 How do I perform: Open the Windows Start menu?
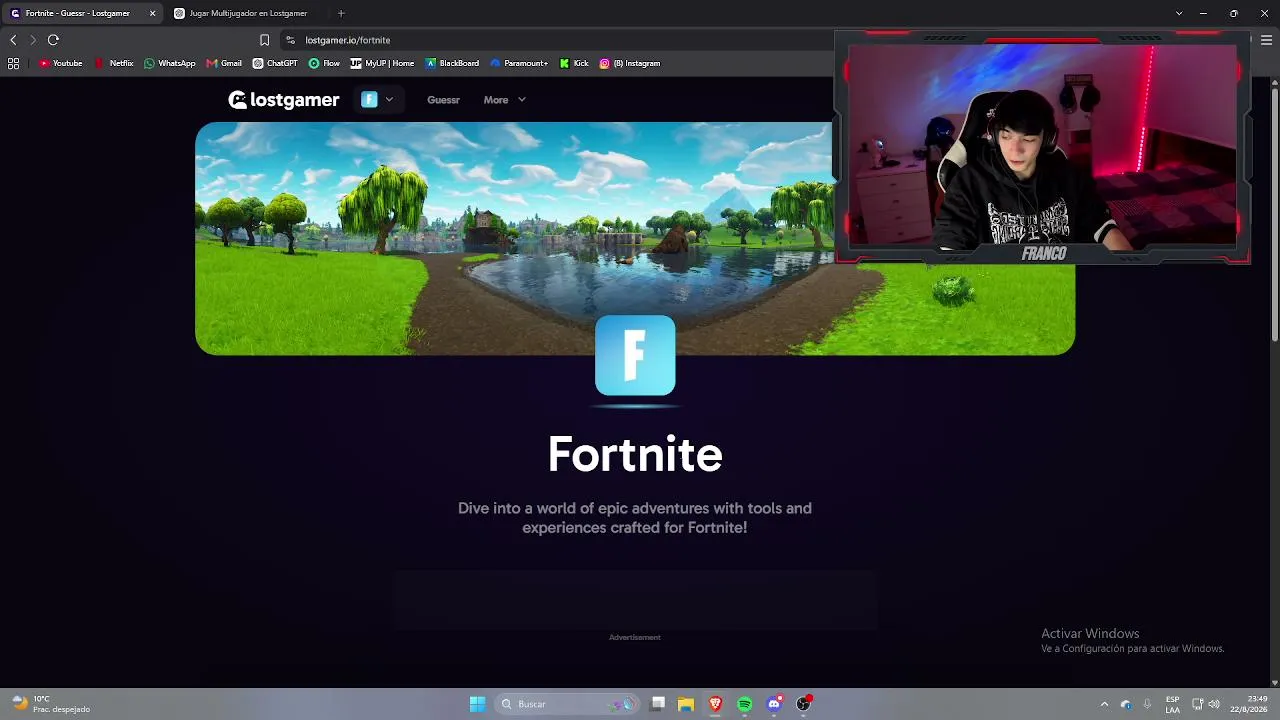coord(477,704)
